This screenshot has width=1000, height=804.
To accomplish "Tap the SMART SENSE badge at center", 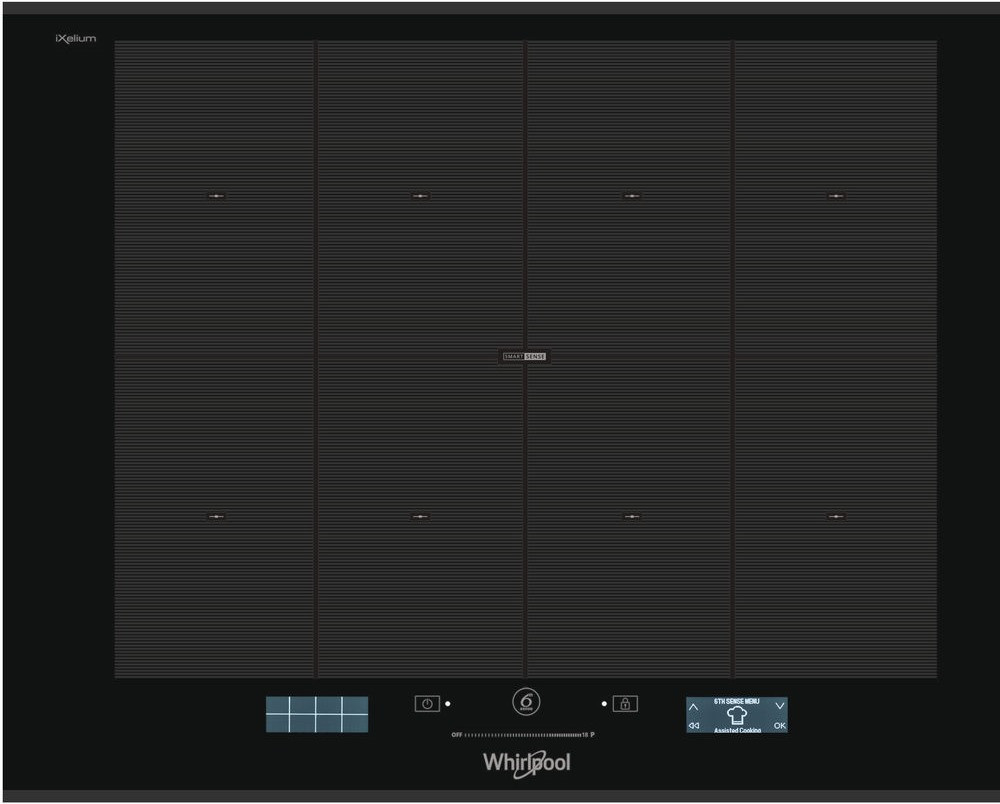I will (x=525, y=356).
